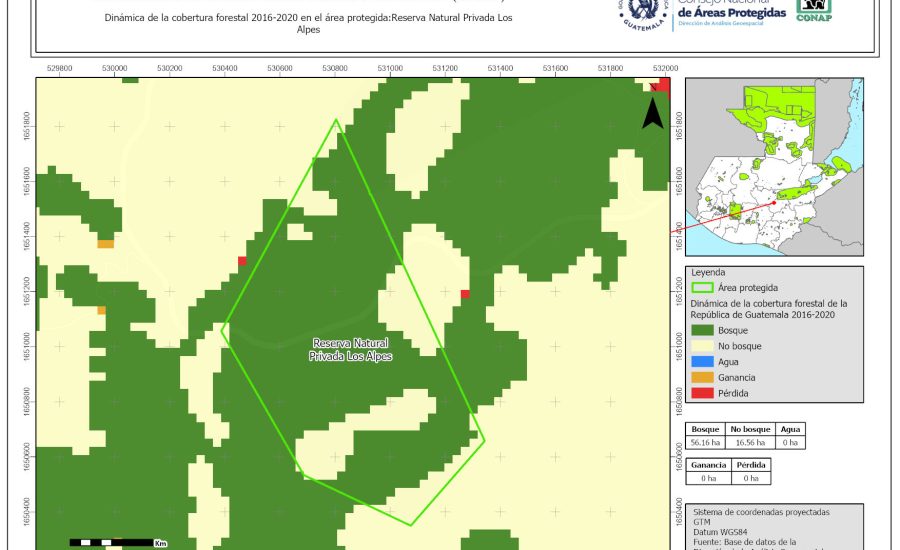Click the Bosque 56.16 ha table cell

point(705,441)
